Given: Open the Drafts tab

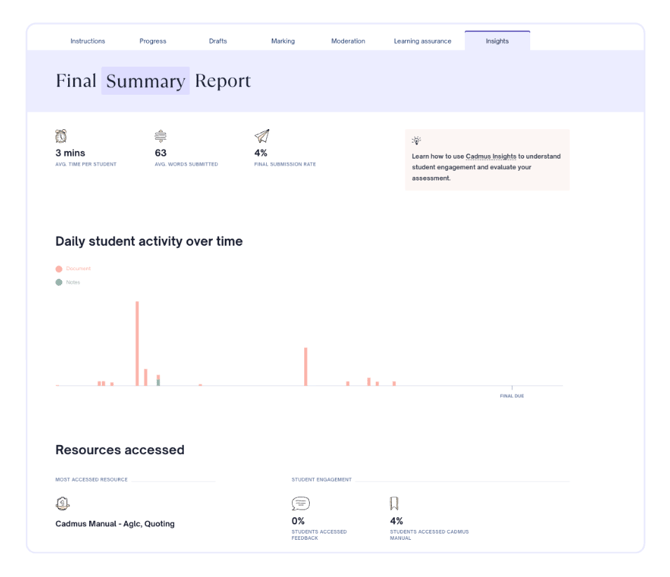Looking at the screenshot, I should (x=218, y=41).
